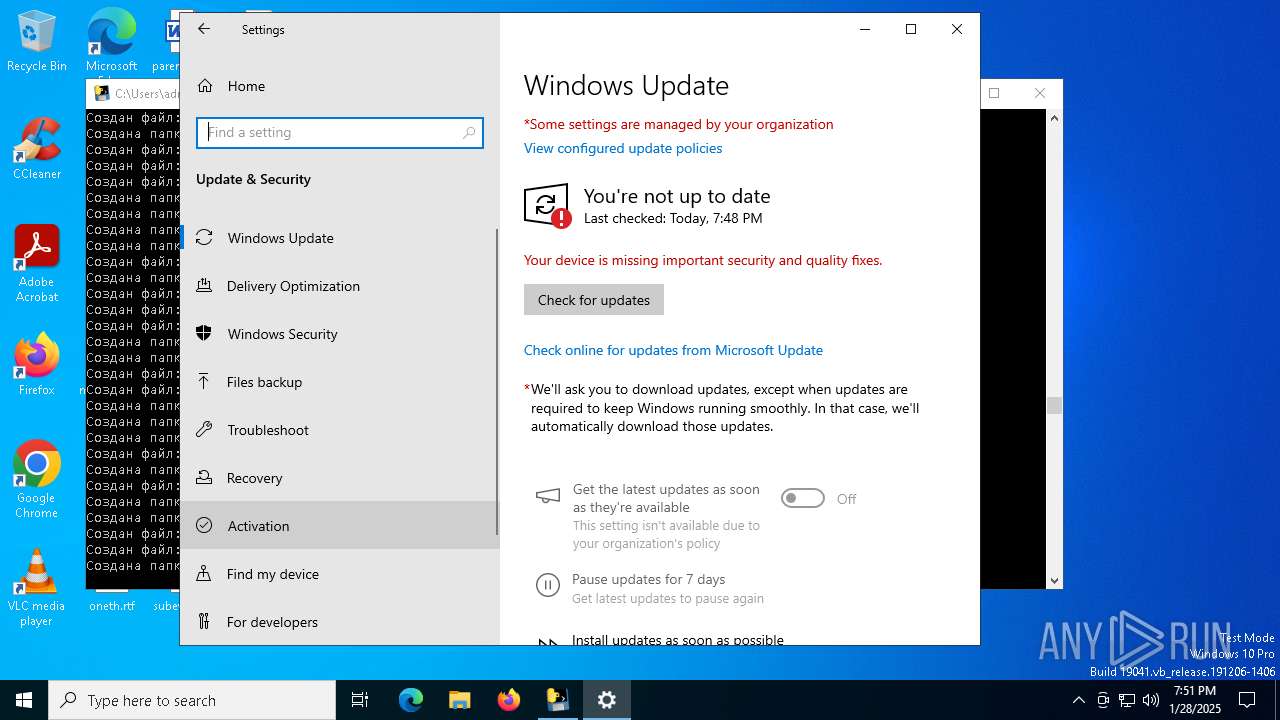Open the notification center icon
This screenshot has height=720, width=1280.
click(x=1247, y=700)
